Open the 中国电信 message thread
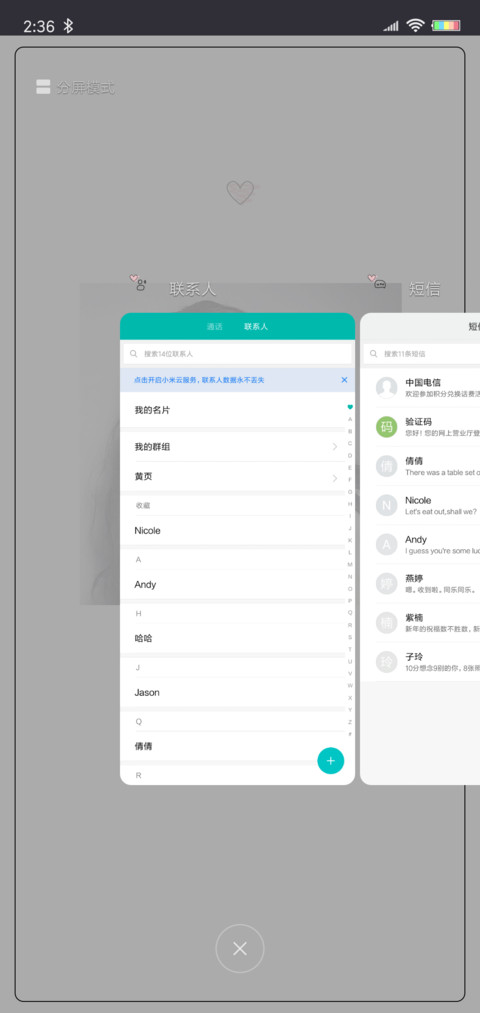Image resolution: width=480 pixels, height=1013 pixels. tap(420, 388)
